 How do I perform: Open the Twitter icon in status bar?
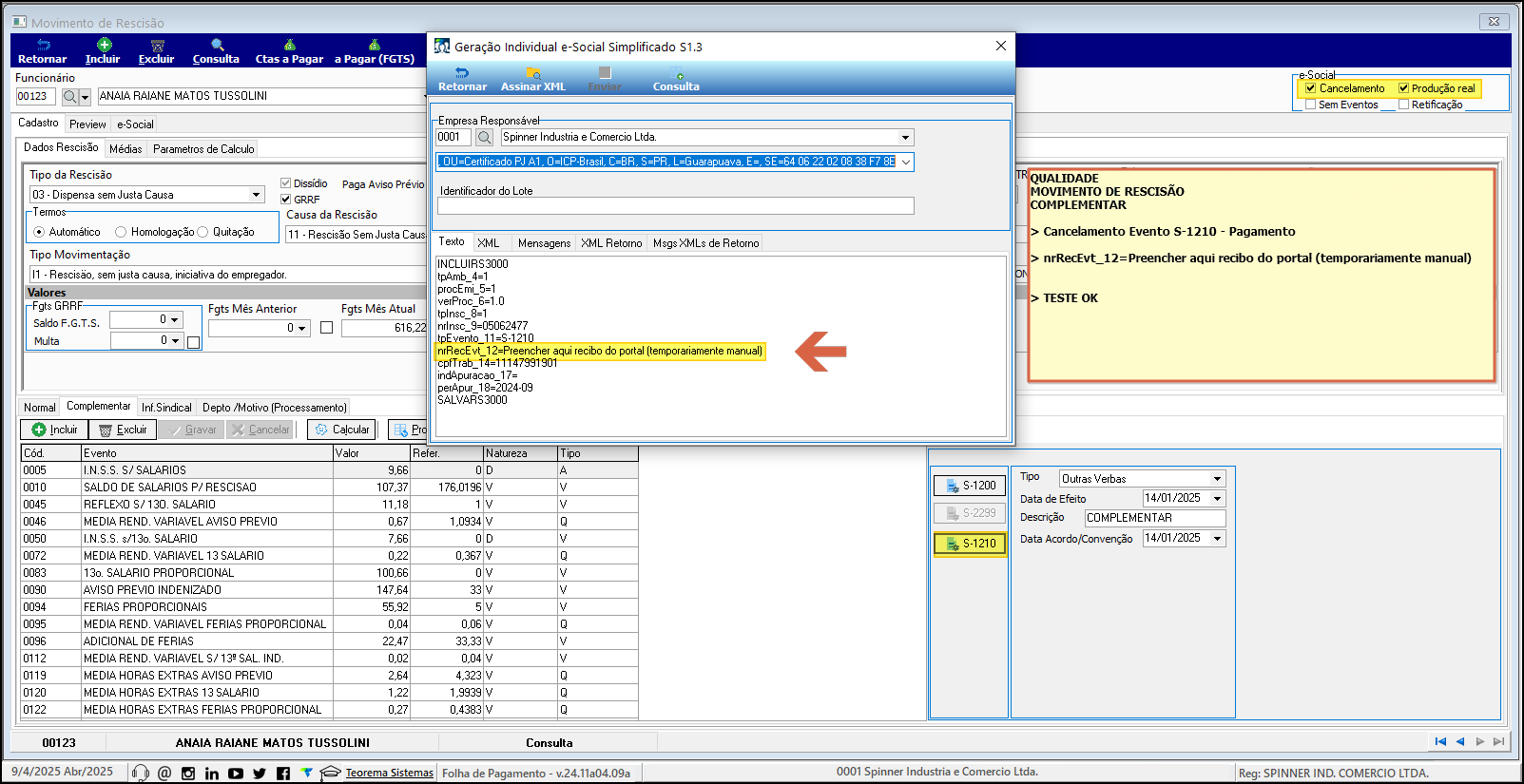coord(260,773)
